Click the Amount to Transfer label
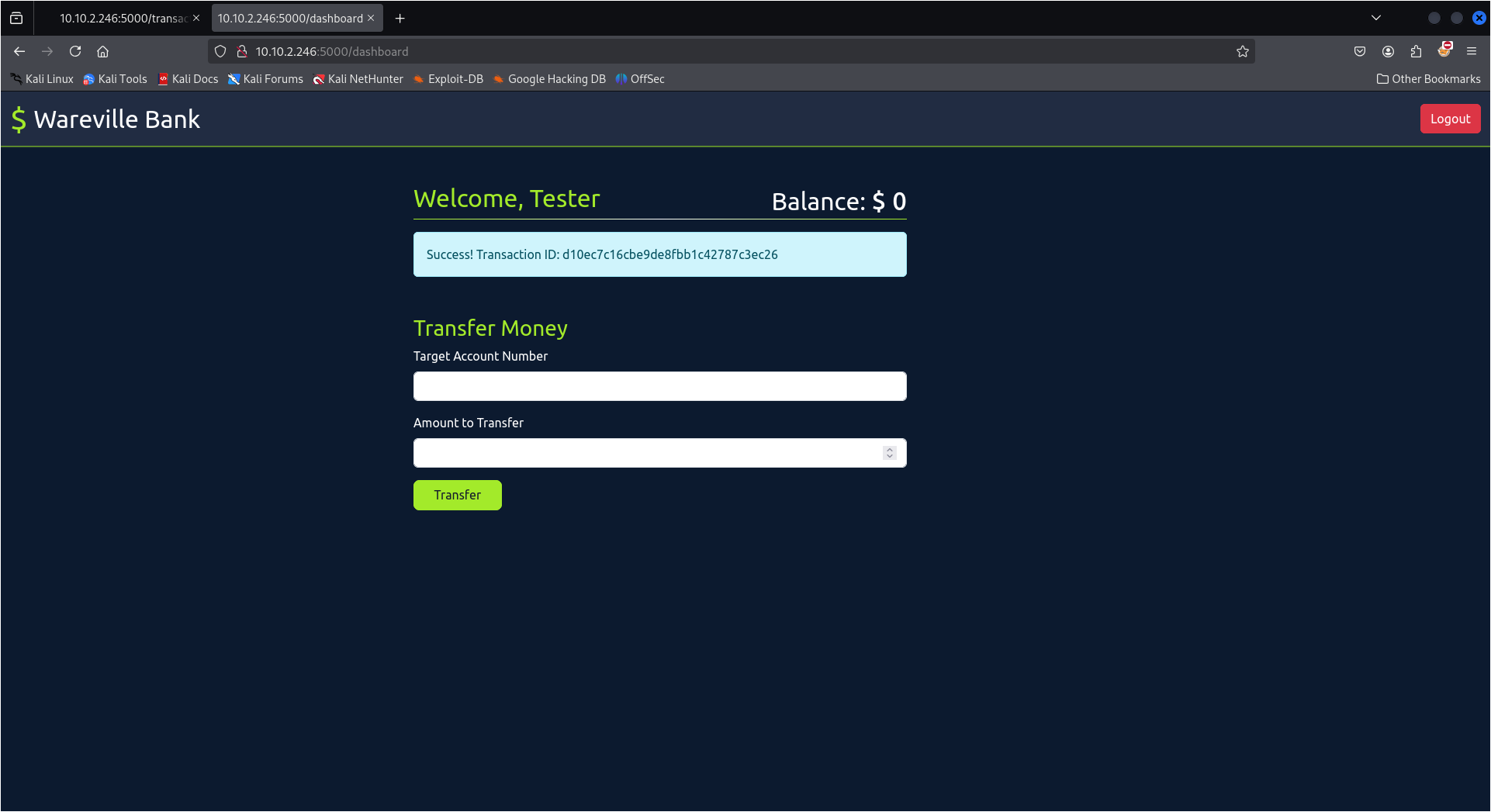1491x812 pixels. click(469, 423)
